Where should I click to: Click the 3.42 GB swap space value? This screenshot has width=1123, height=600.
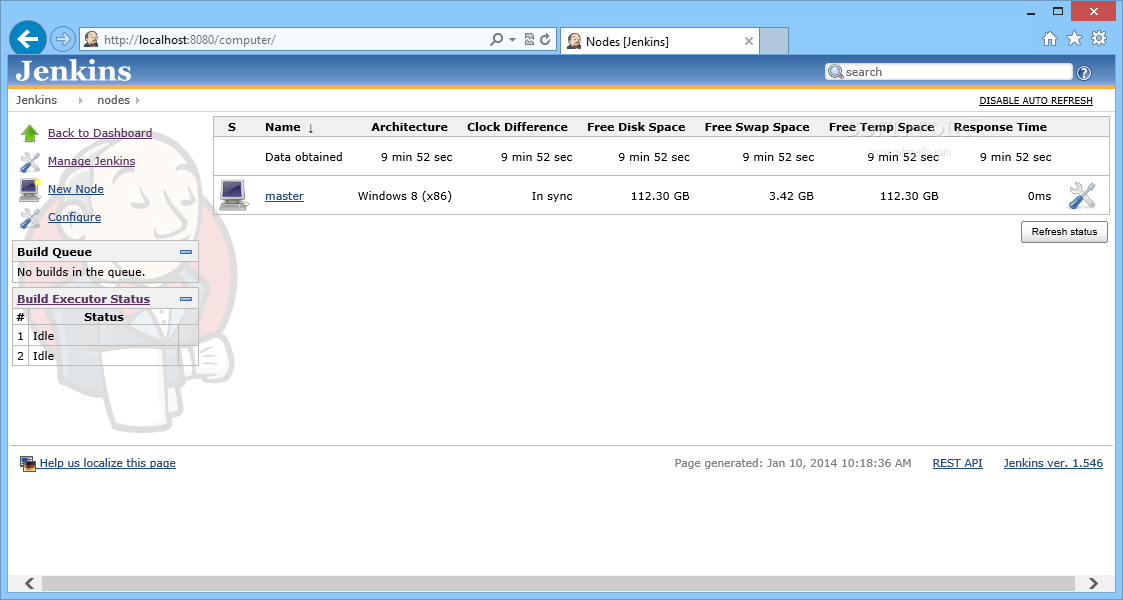[x=791, y=196]
